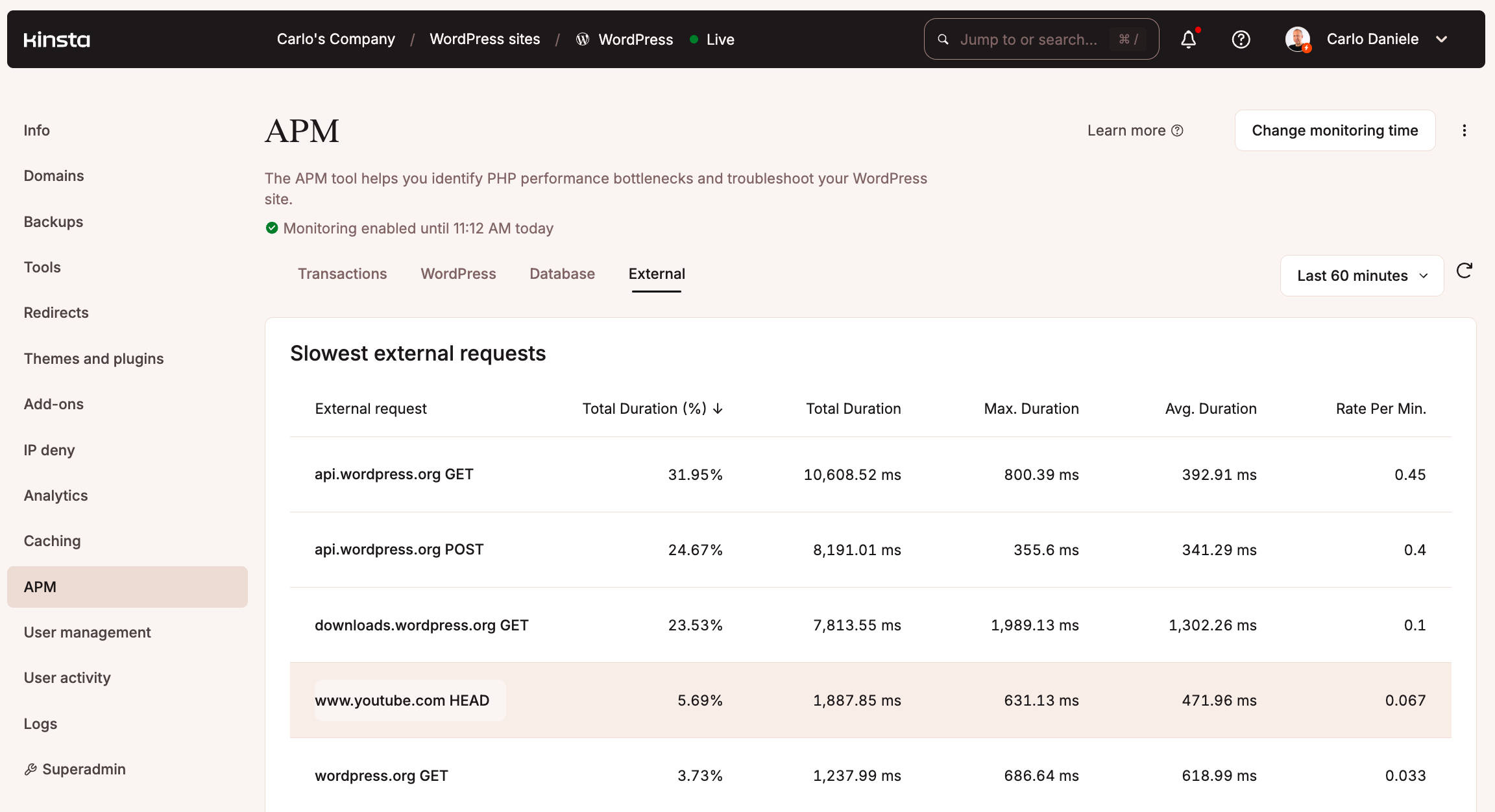Open the Learn more link
The image size is (1495, 812).
1135,130
